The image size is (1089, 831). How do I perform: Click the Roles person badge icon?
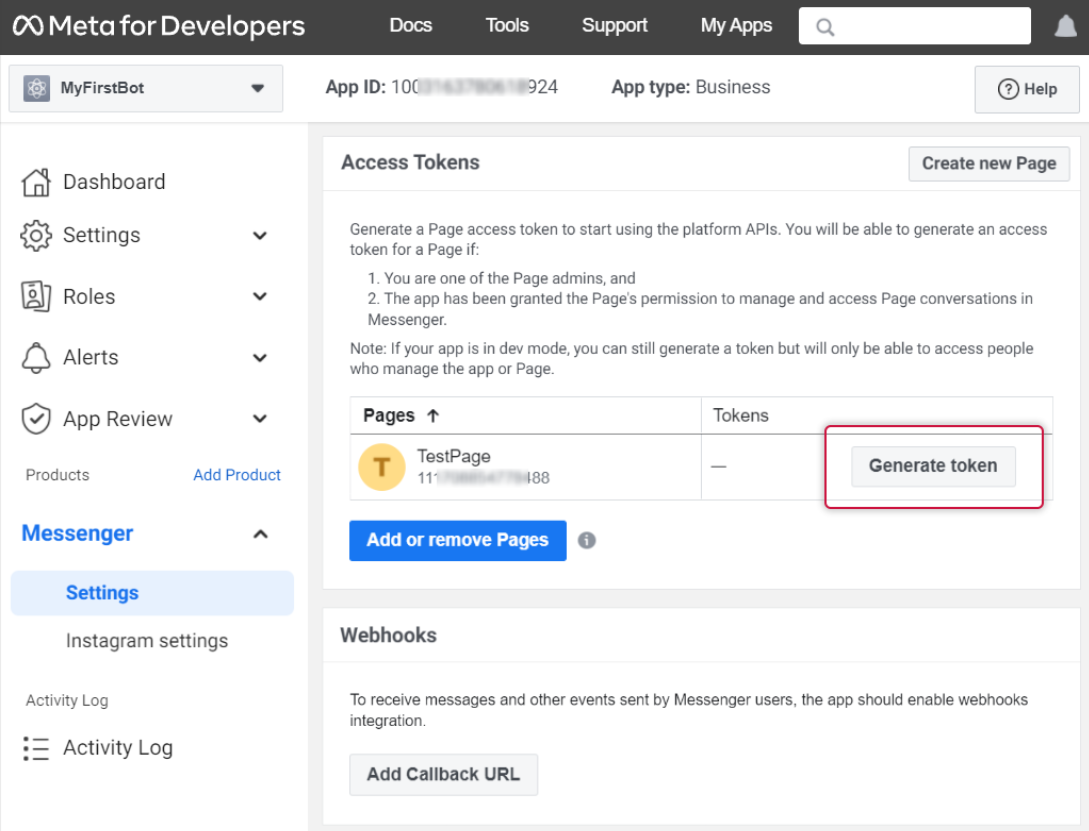(36, 297)
